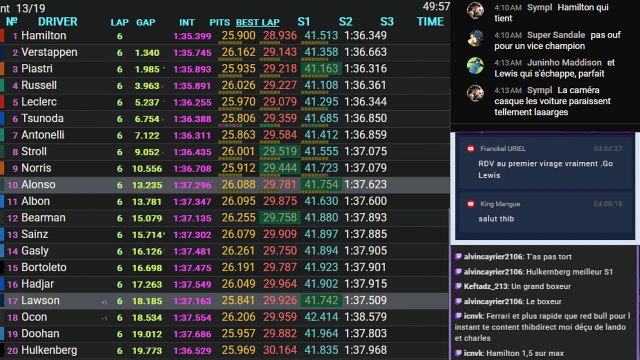Click the S1 sector column header
Viewport: 640px width, 360px height.
pos(304,22)
